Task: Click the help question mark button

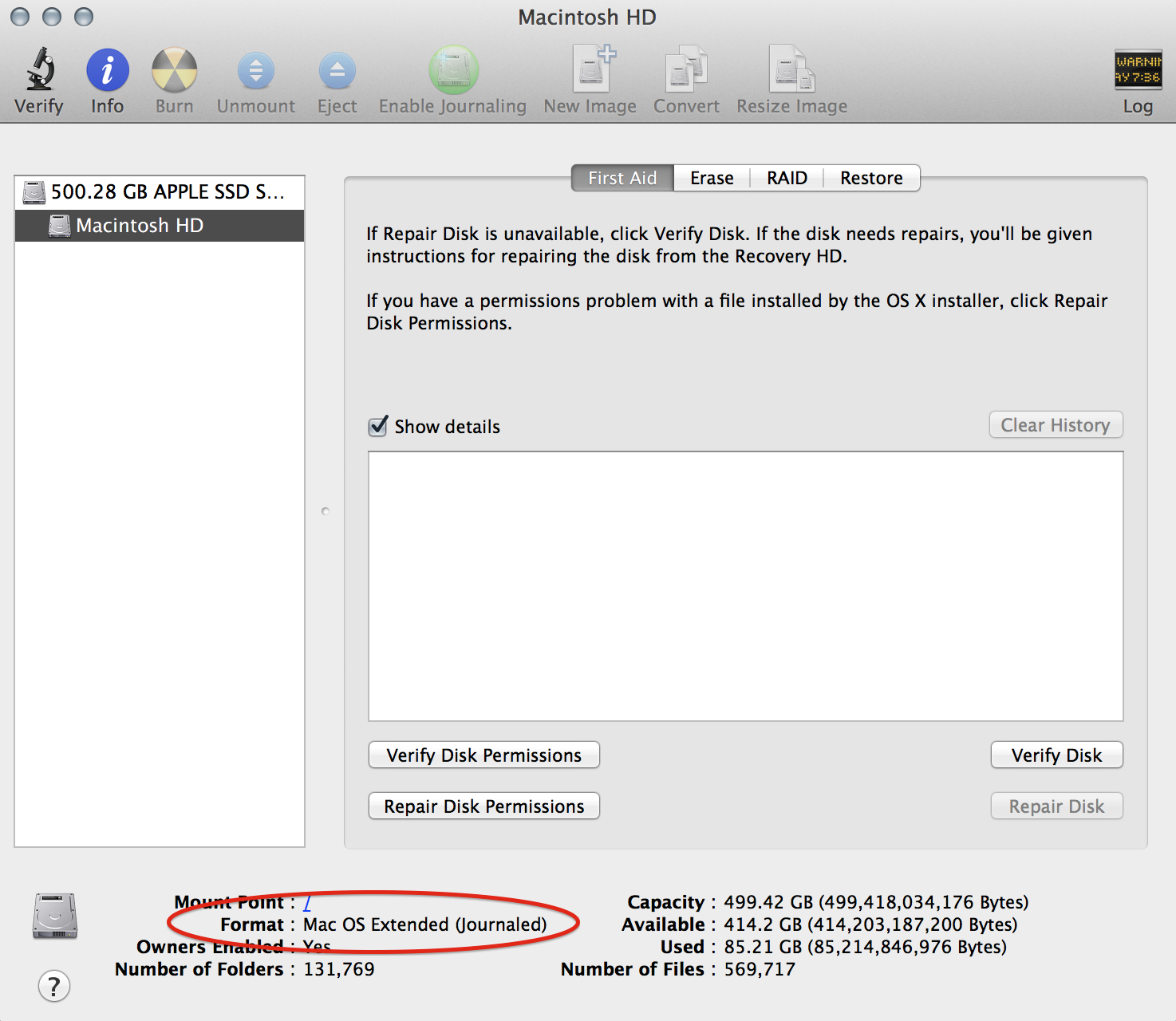Action: 53,986
